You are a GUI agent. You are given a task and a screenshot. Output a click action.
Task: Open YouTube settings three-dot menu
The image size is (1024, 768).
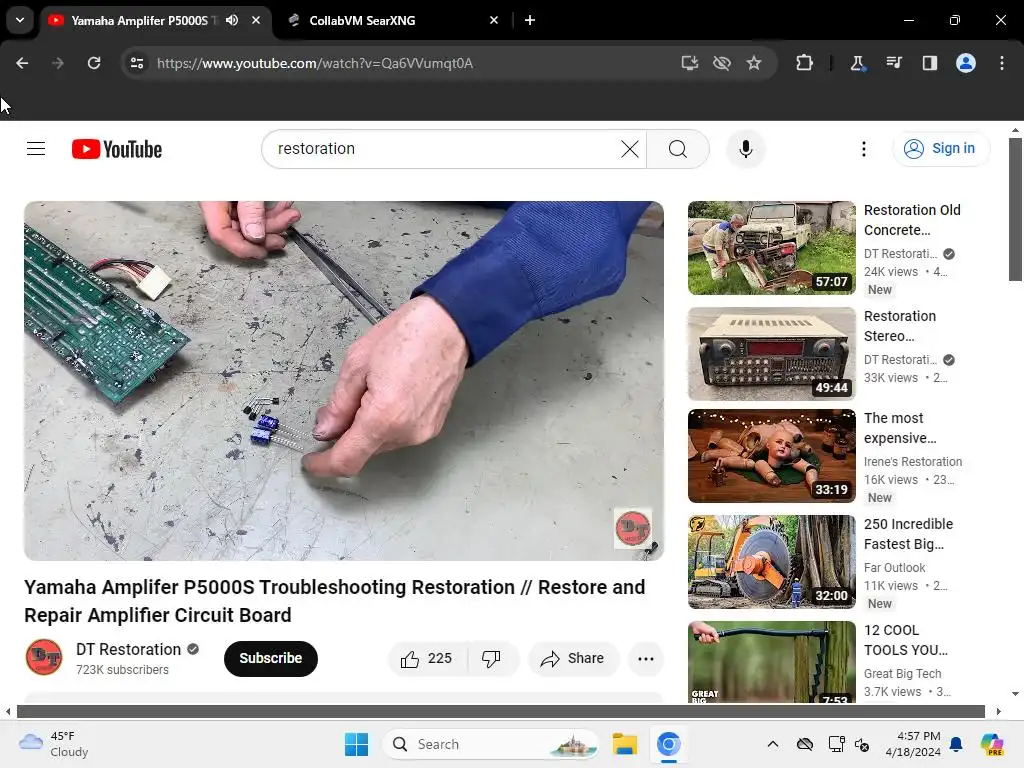[x=863, y=149]
